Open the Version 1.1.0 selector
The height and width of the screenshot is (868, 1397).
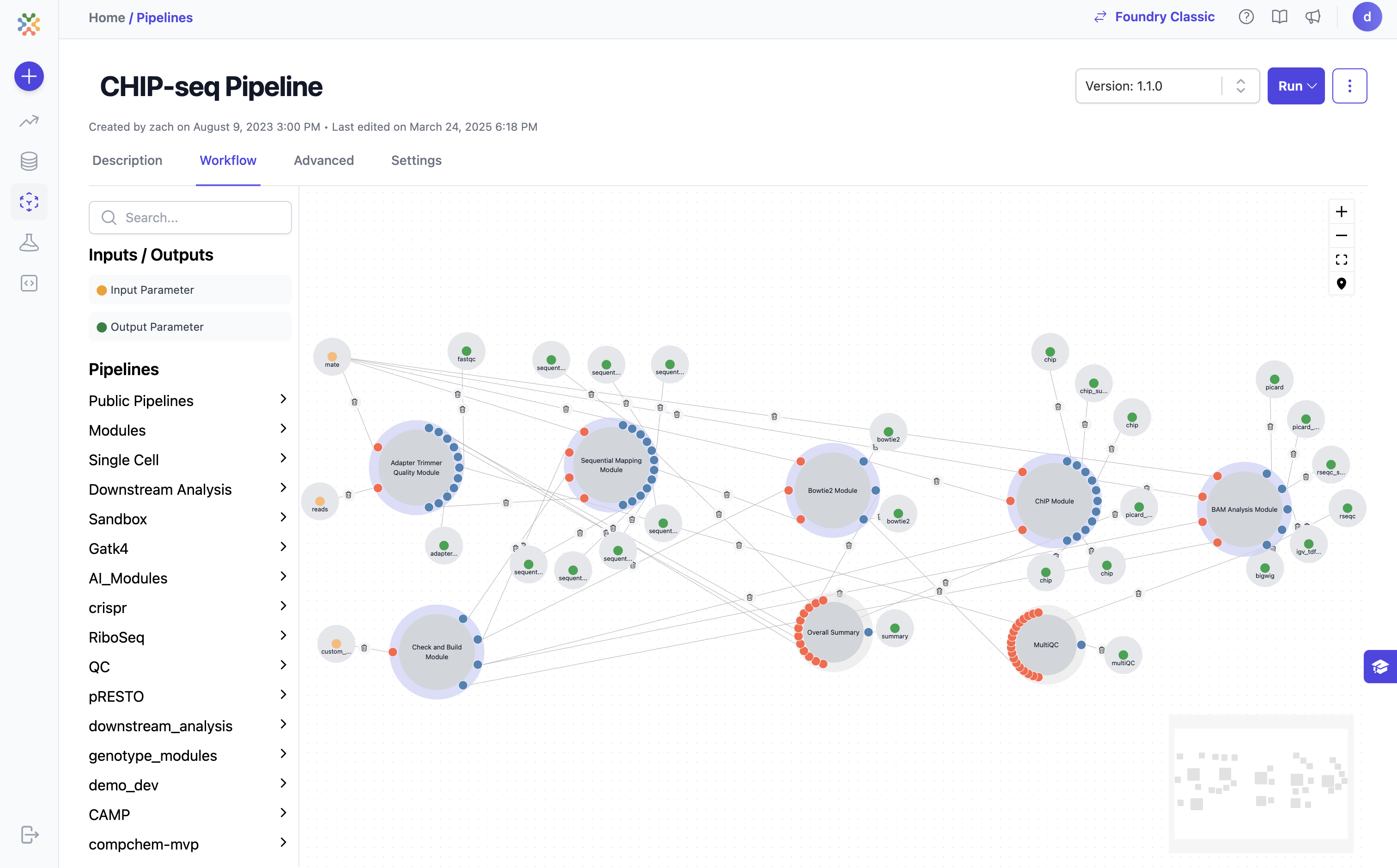tap(1166, 86)
